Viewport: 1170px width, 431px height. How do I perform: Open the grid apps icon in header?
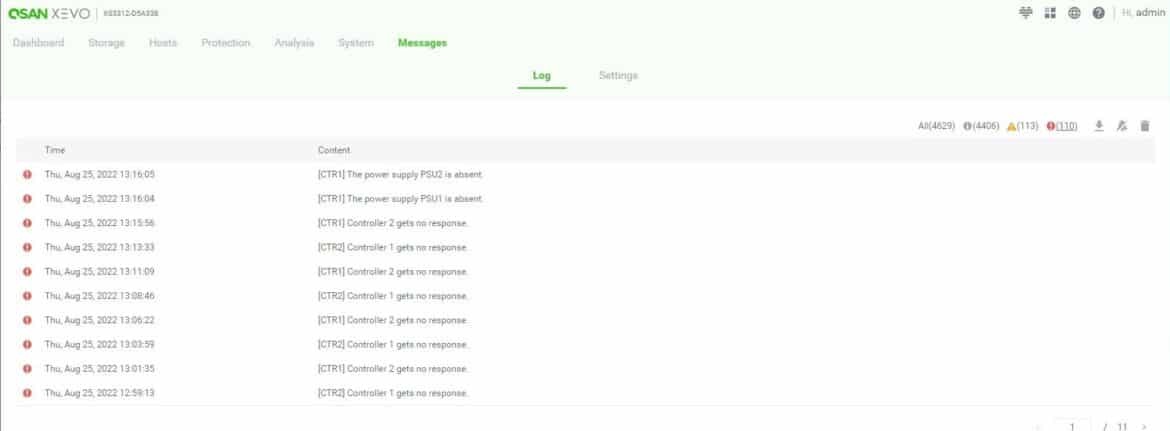[1050, 13]
